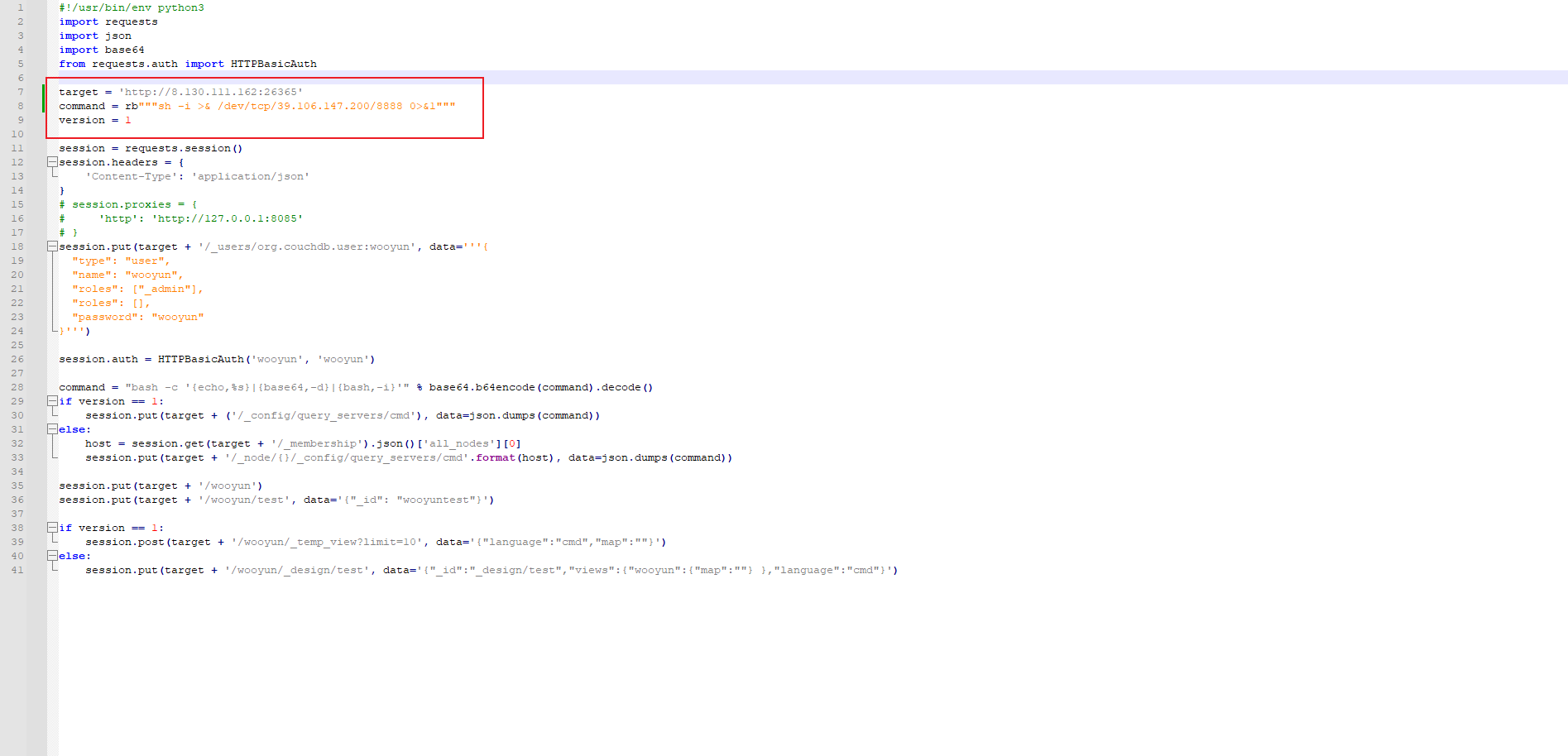Click 'import json' on line 3

pos(95,36)
